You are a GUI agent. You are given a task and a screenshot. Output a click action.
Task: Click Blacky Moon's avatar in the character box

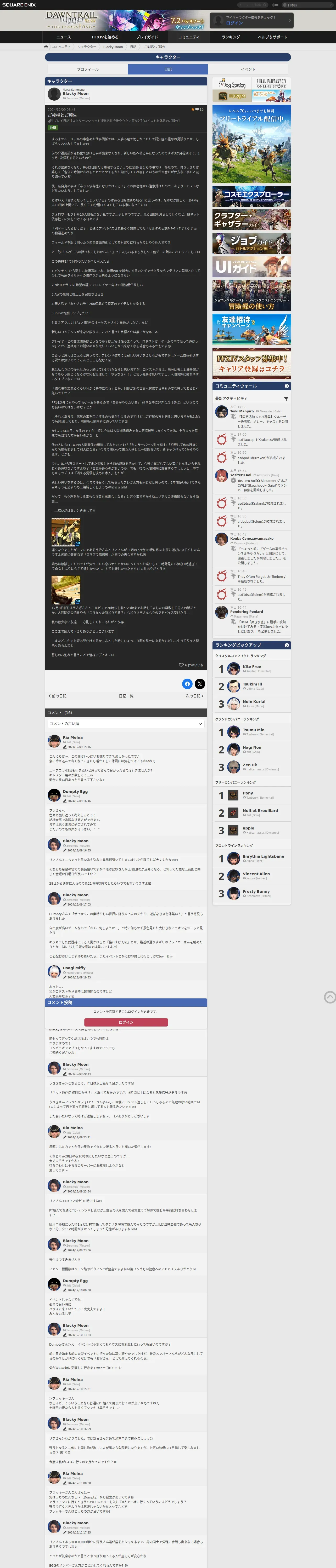tap(54, 94)
